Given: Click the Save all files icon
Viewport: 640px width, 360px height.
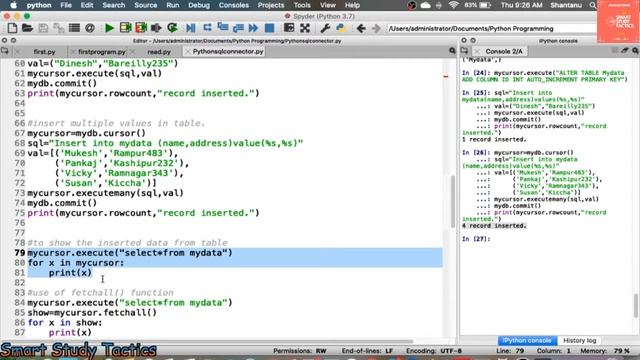Looking at the screenshot, I should coord(58,28).
